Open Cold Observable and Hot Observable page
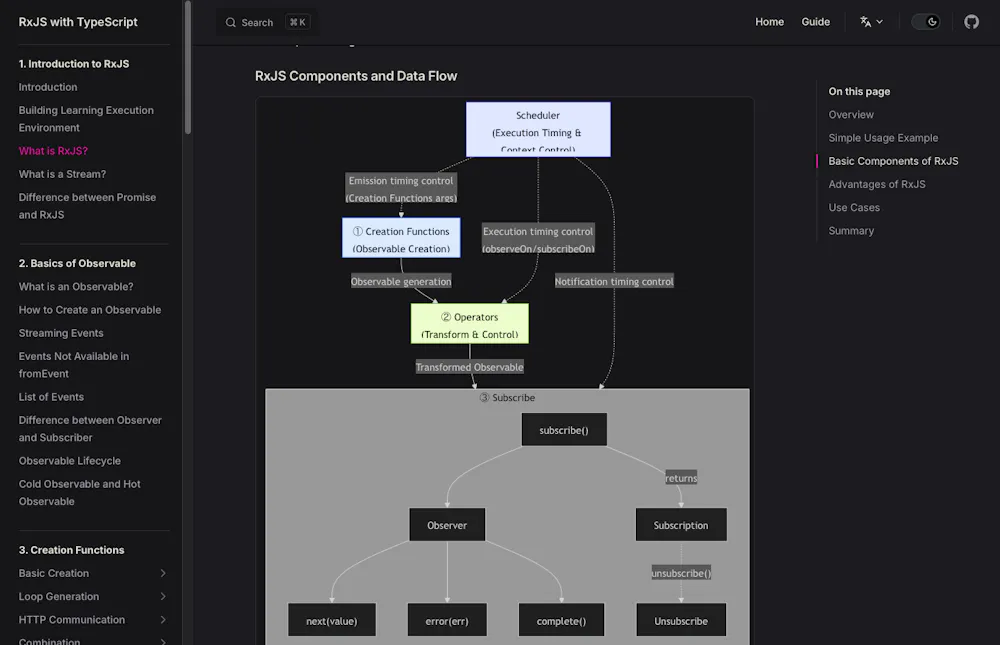The height and width of the screenshot is (645, 1000). pyautogui.click(x=79, y=493)
